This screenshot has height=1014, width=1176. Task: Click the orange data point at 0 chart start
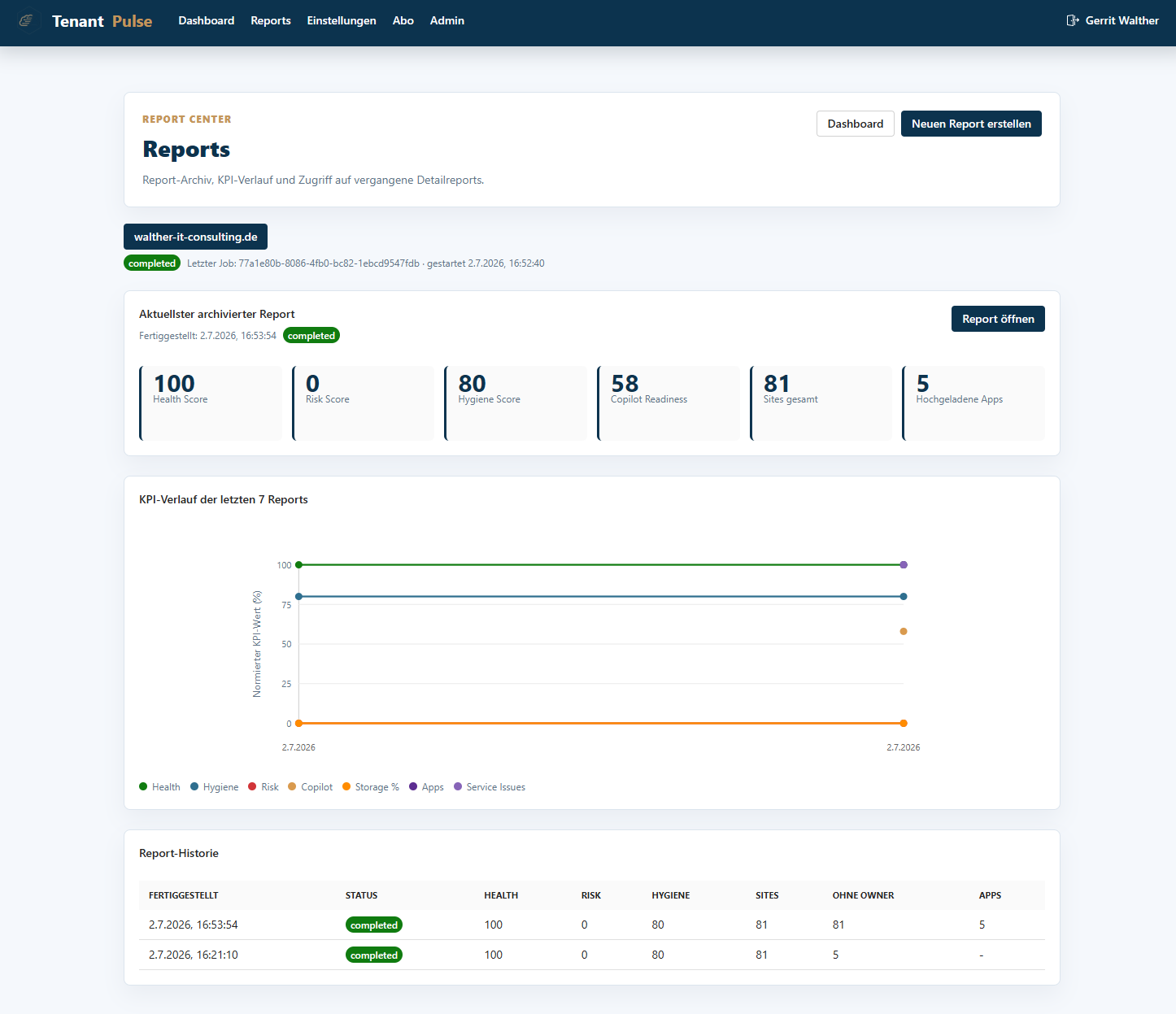coord(298,723)
